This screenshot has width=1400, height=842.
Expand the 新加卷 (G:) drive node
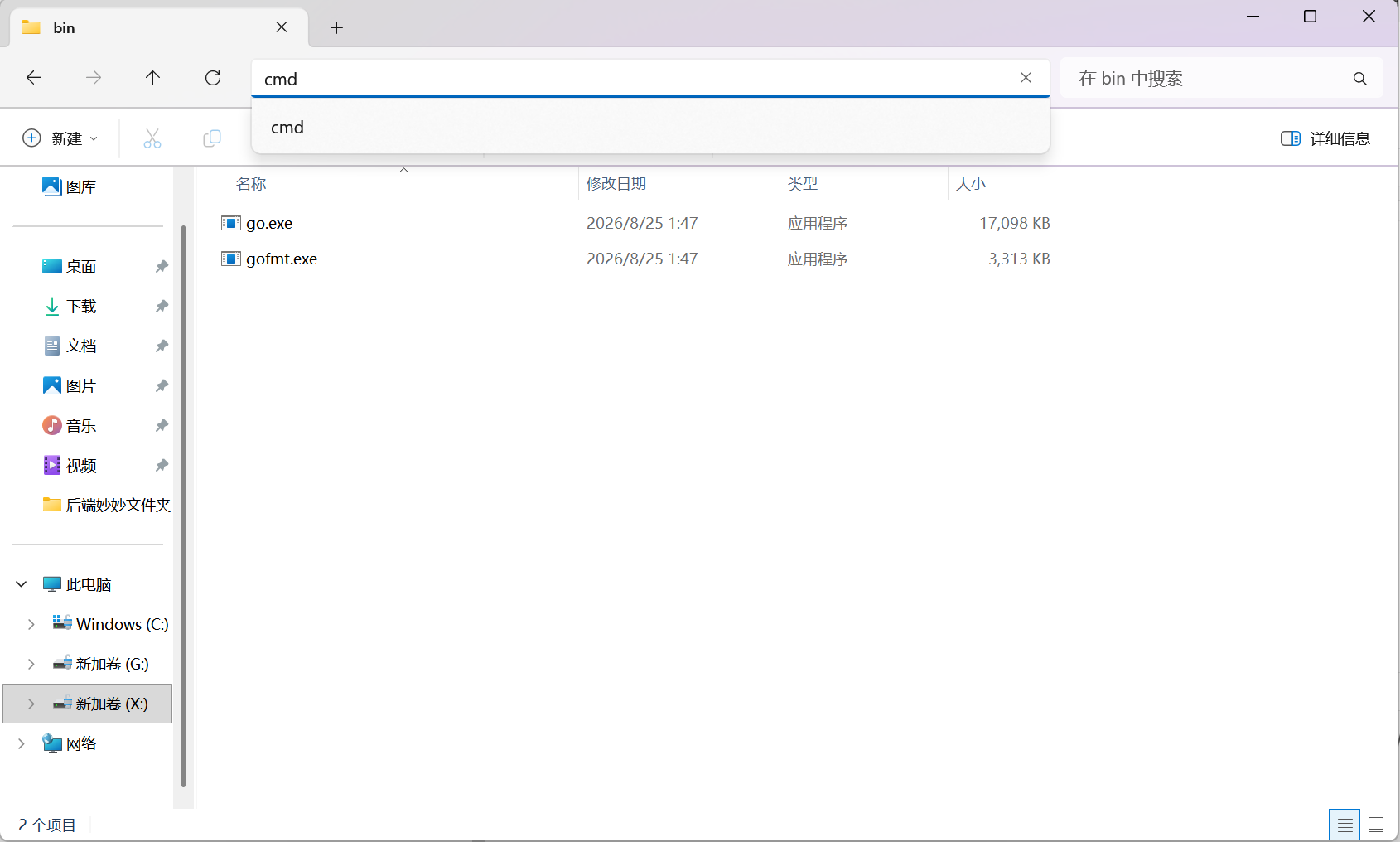pos(31,664)
